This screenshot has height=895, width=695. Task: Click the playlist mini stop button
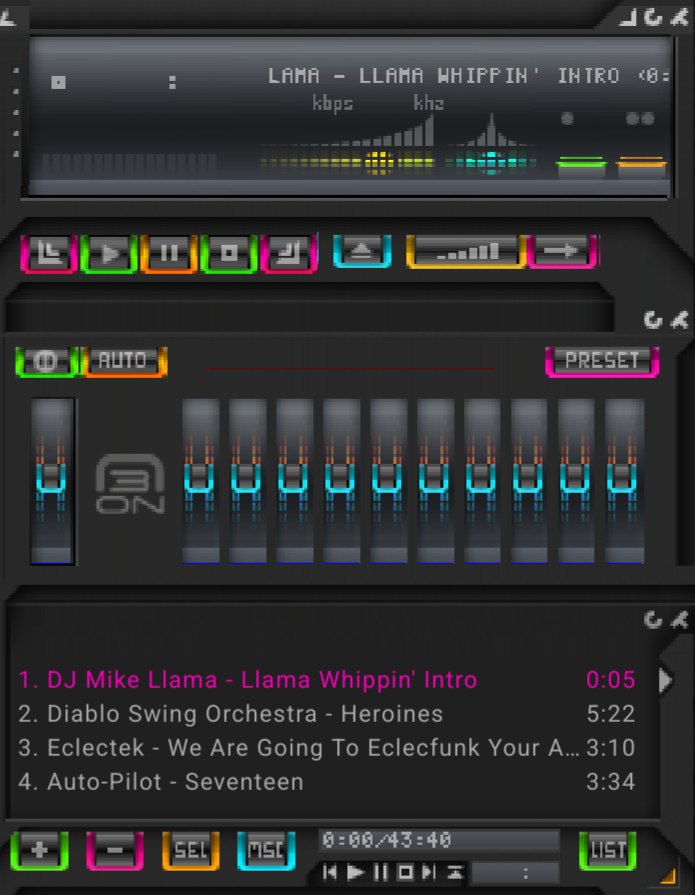[x=405, y=872]
